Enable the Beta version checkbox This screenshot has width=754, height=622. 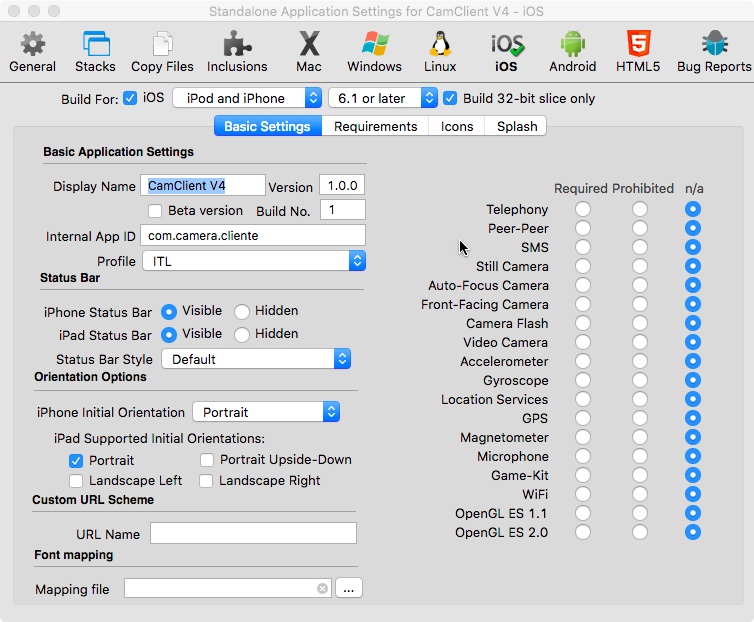155,211
